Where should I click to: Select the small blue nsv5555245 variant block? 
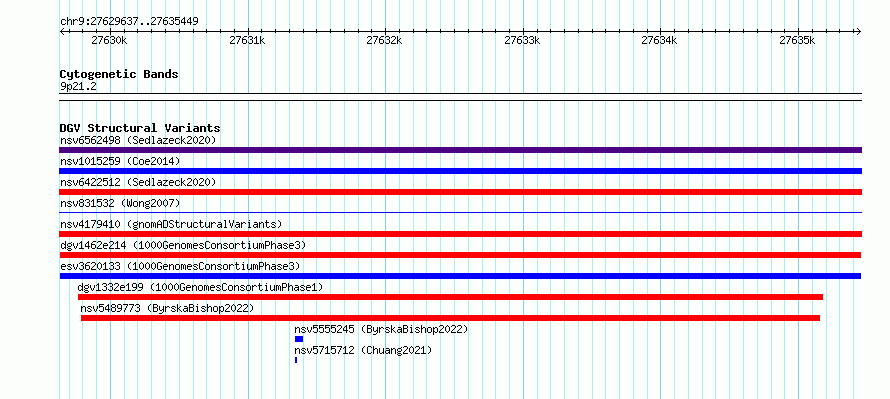[299, 339]
